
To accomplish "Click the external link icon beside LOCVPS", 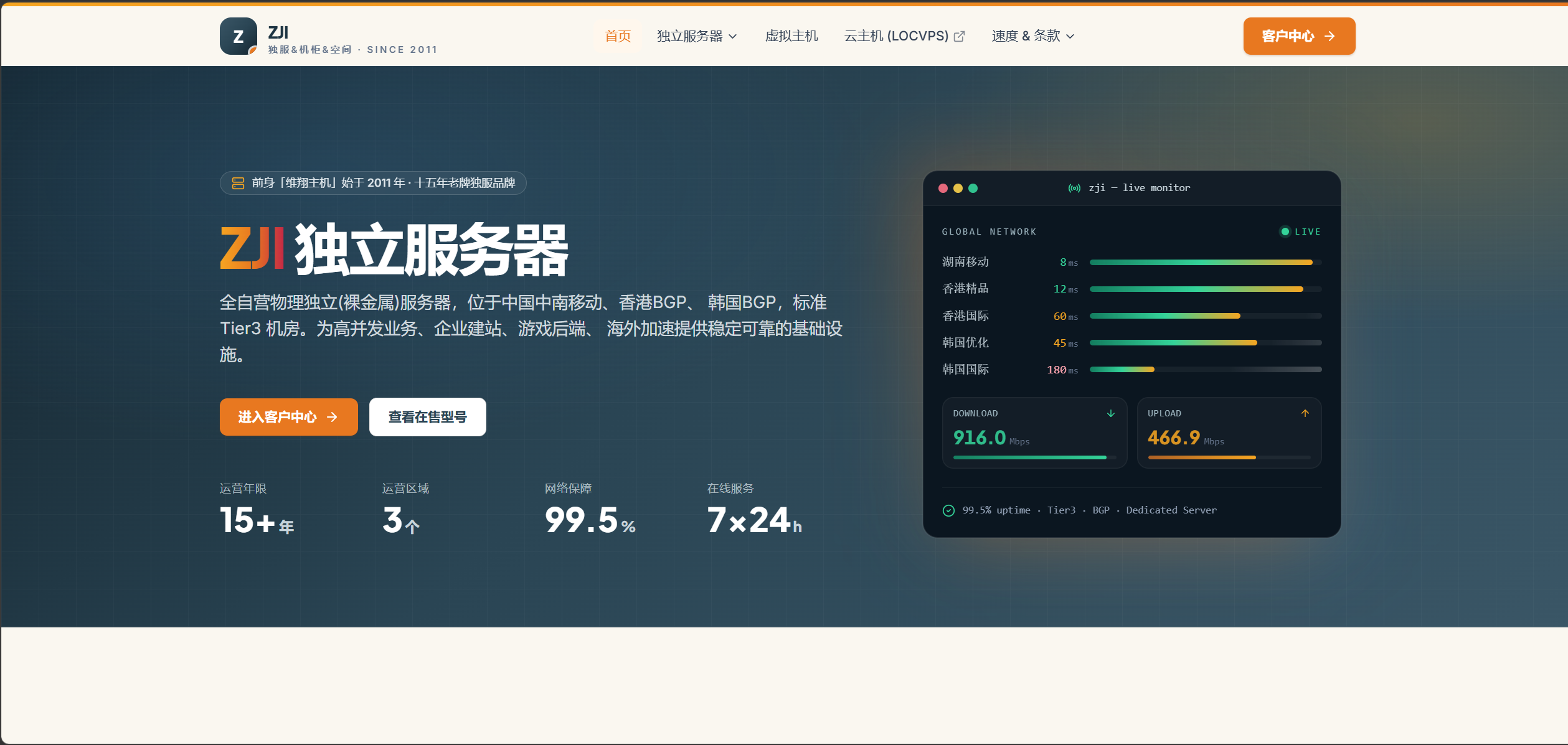I will click(x=960, y=37).
